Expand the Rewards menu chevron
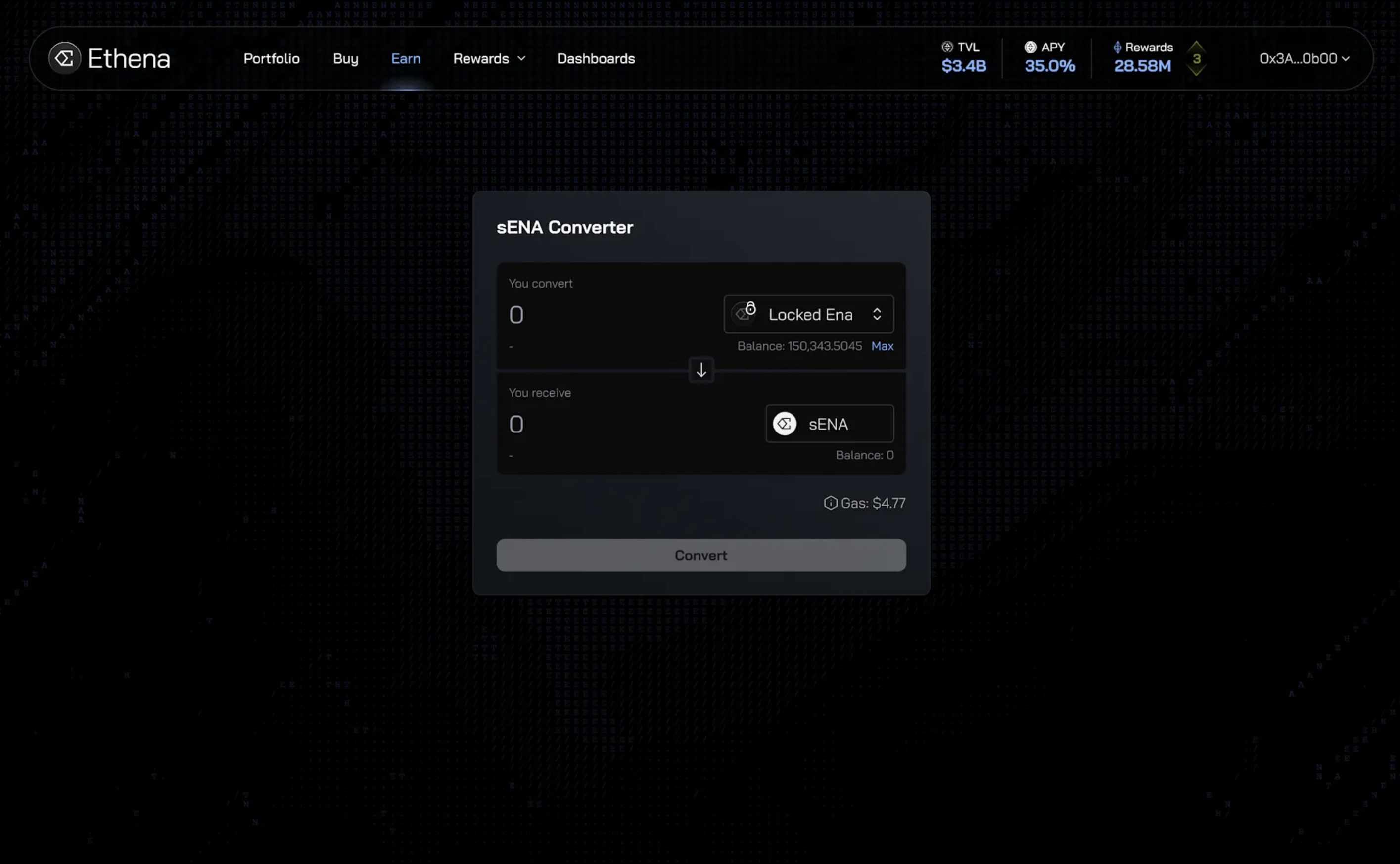1400x864 pixels. point(521,58)
